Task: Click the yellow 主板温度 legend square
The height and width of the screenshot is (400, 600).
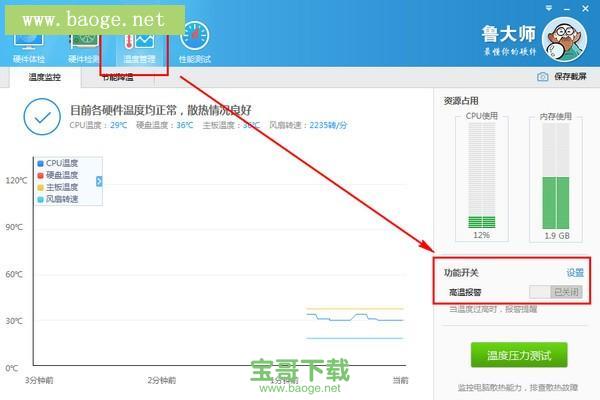Action: pos(41,188)
